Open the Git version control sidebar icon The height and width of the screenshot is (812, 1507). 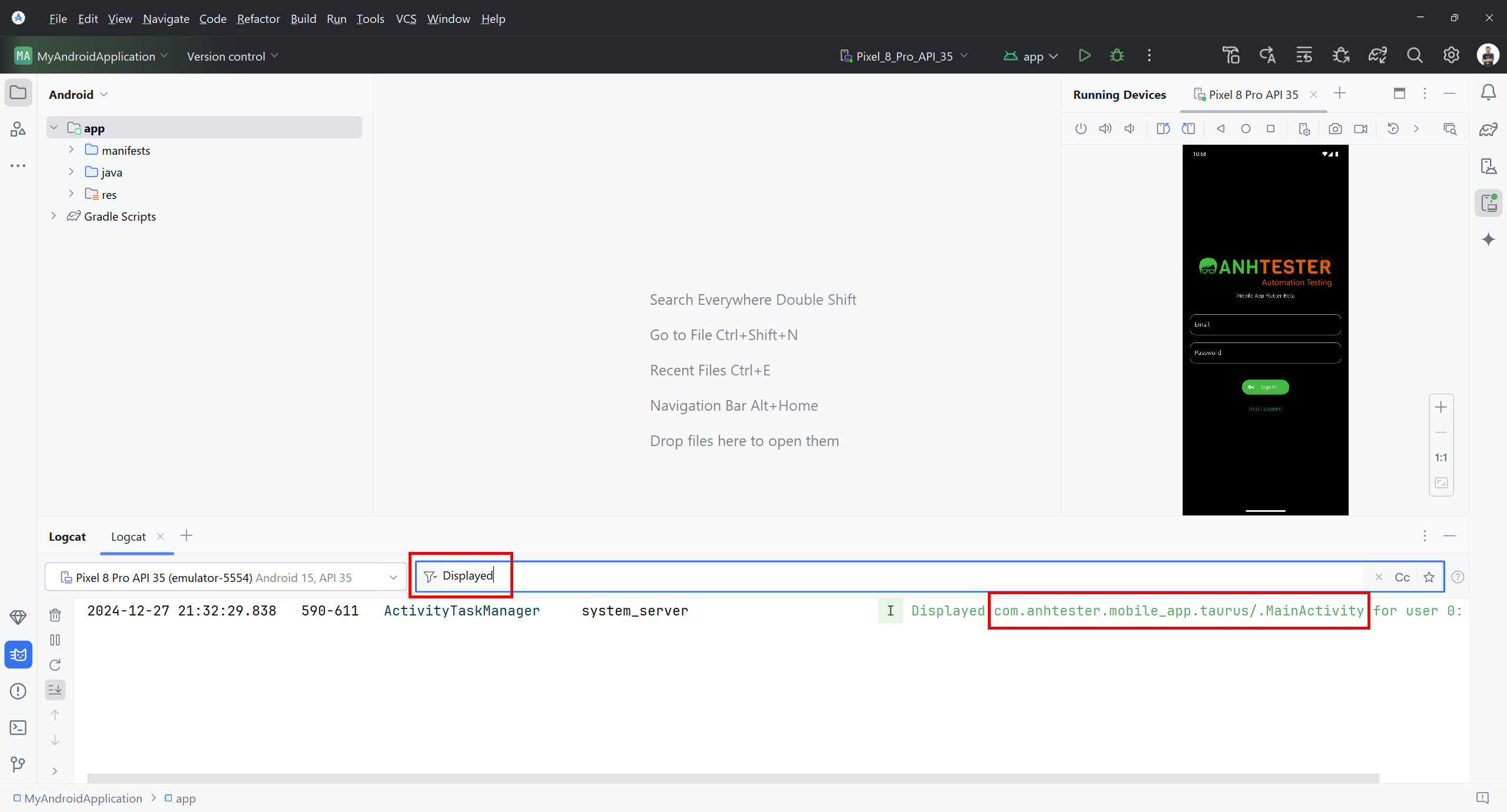pyautogui.click(x=18, y=764)
